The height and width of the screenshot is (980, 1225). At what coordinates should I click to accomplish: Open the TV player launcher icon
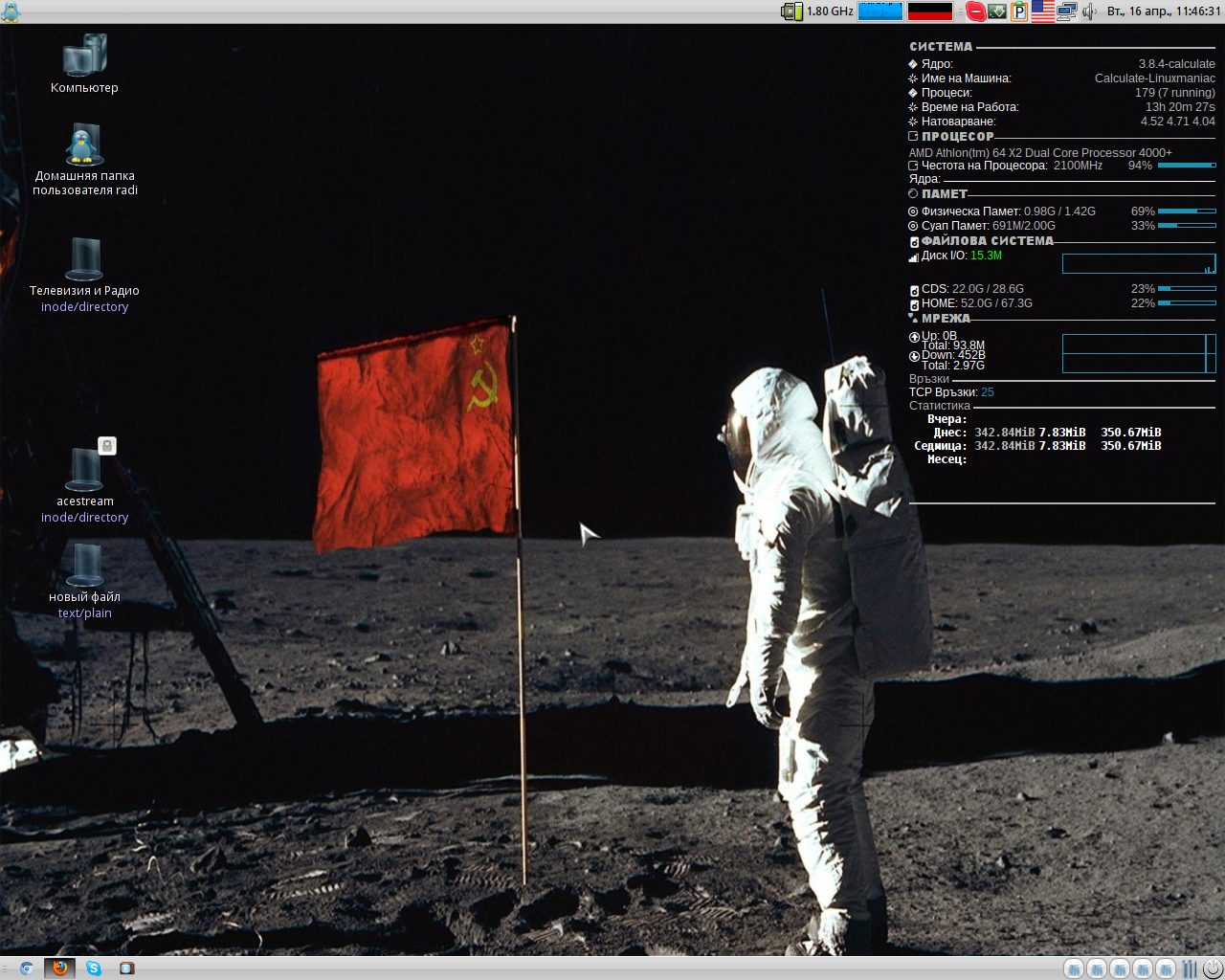pos(127,969)
